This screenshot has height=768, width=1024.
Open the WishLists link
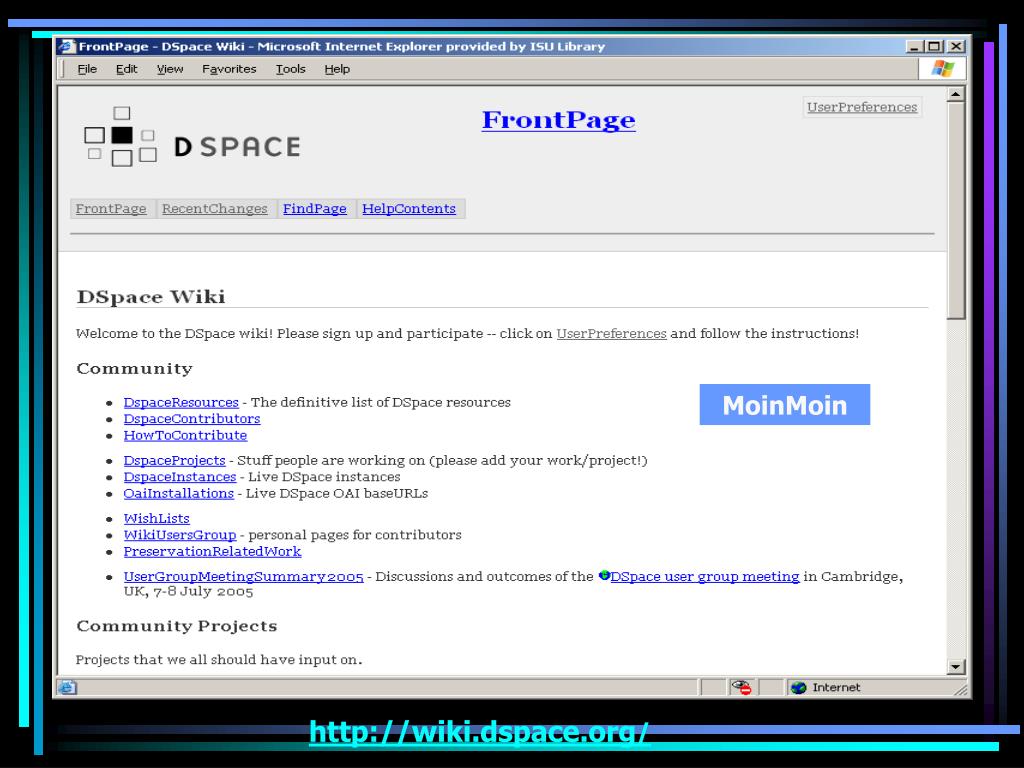[x=157, y=519]
